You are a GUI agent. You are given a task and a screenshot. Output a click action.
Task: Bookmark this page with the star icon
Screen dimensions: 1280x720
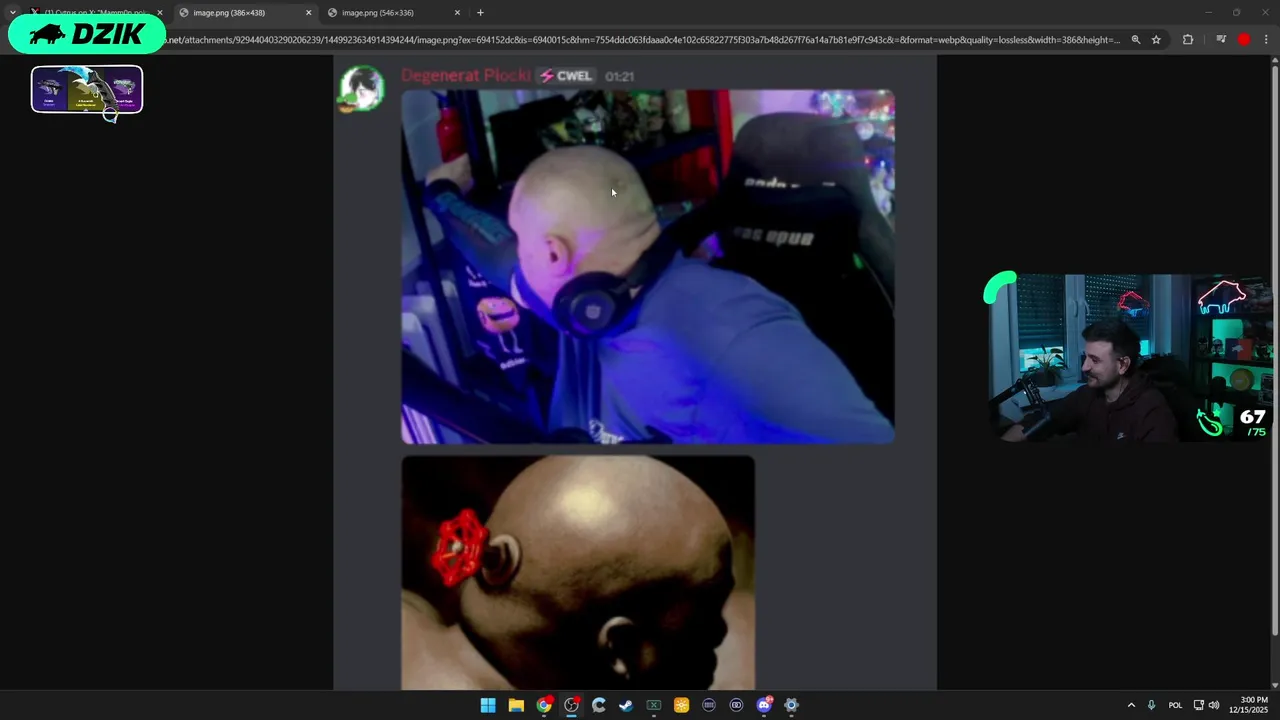click(x=1156, y=40)
